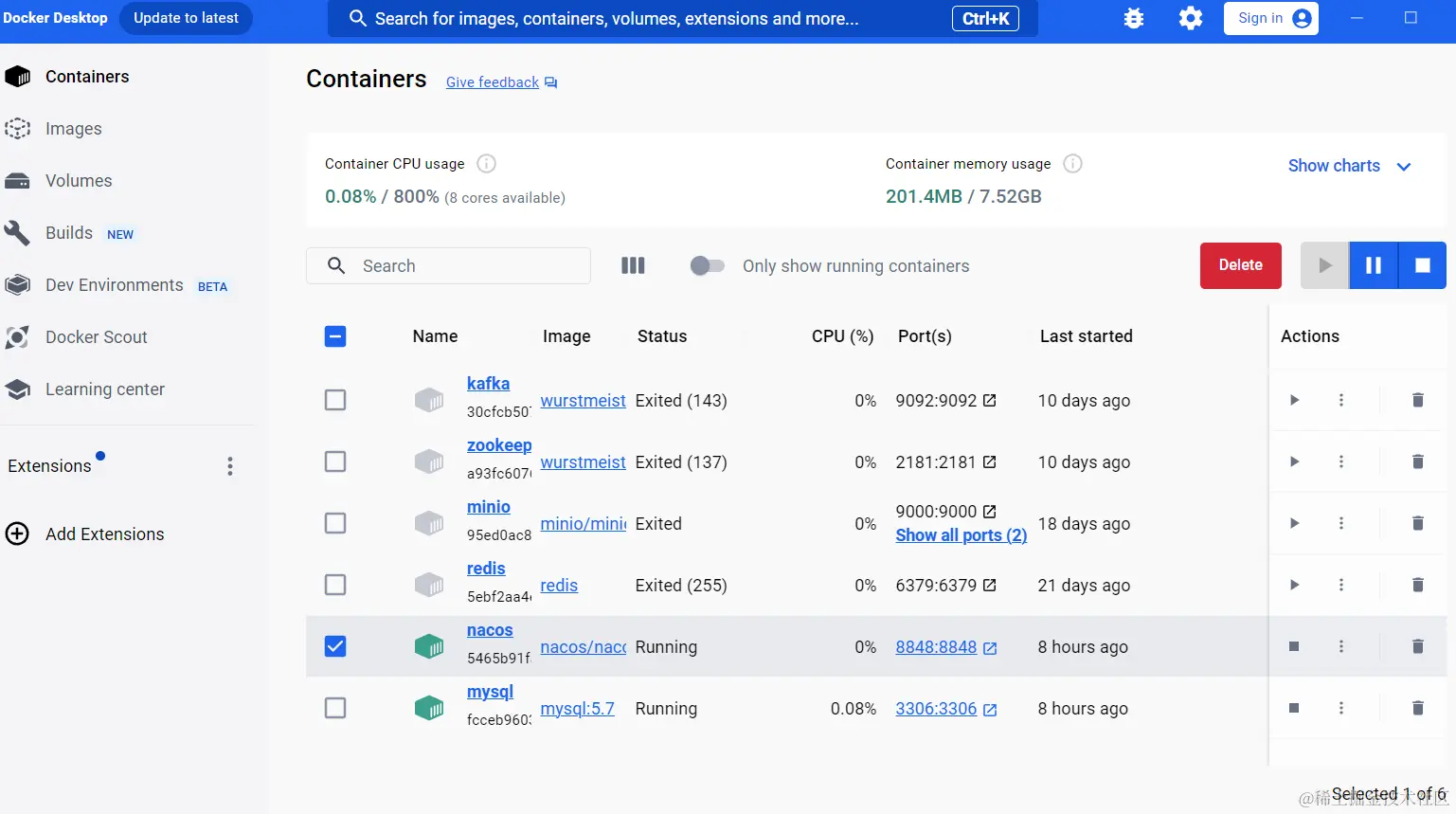
Task: Expand minio Show all ports (2)
Action: [962, 535]
